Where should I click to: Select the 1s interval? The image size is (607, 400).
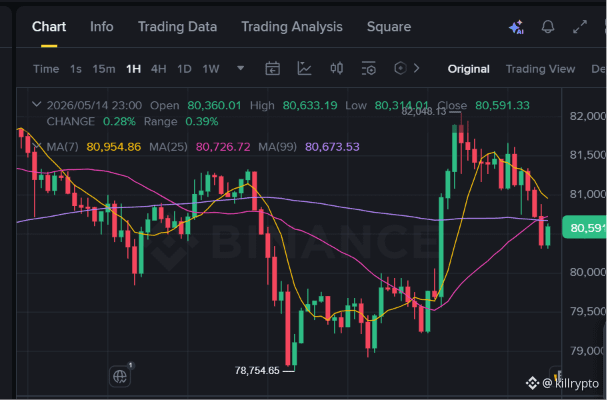pyautogui.click(x=75, y=69)
